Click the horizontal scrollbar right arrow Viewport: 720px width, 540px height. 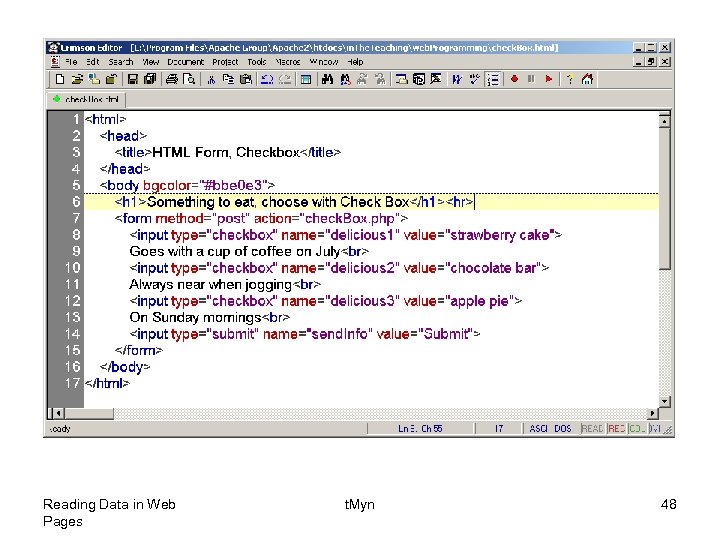coord(652,413)
